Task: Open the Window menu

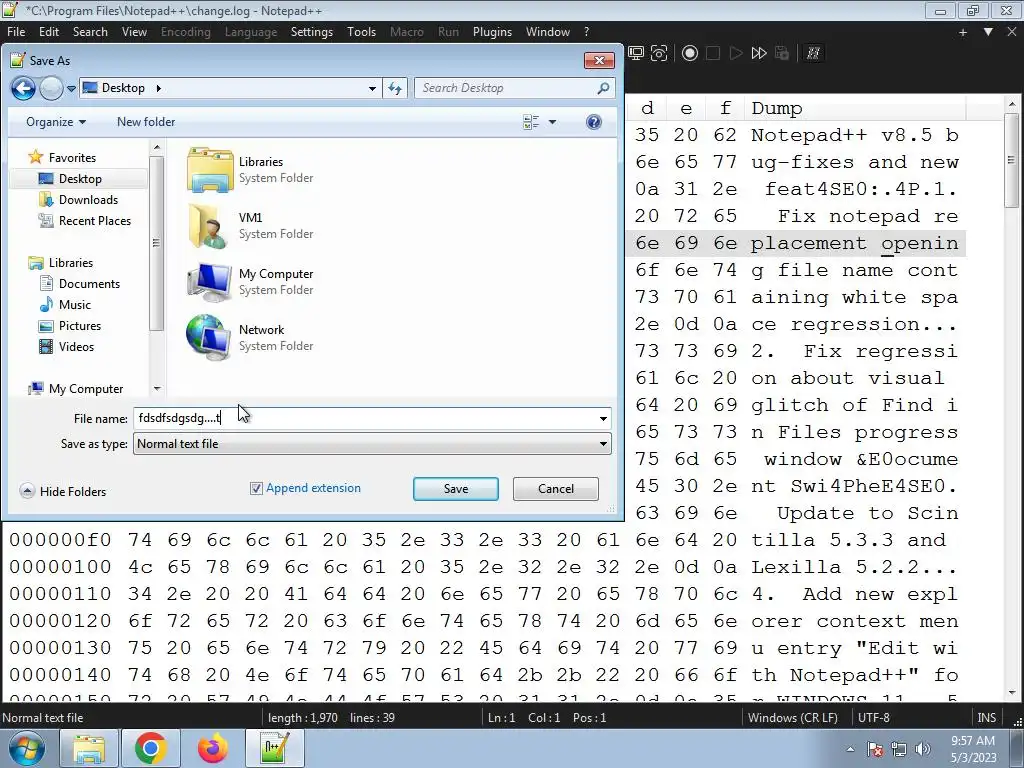Action: tap(547, 32)
